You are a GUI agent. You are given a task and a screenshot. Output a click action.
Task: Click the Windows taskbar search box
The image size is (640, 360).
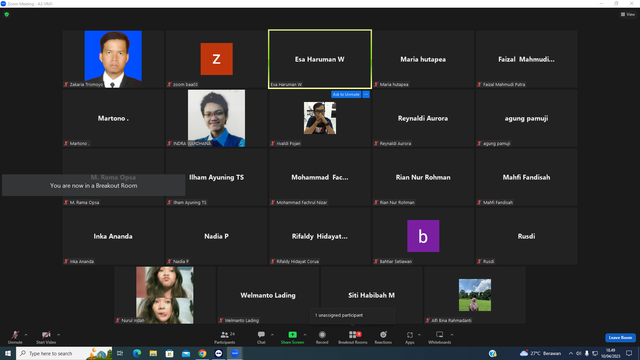tap(64, 353)
